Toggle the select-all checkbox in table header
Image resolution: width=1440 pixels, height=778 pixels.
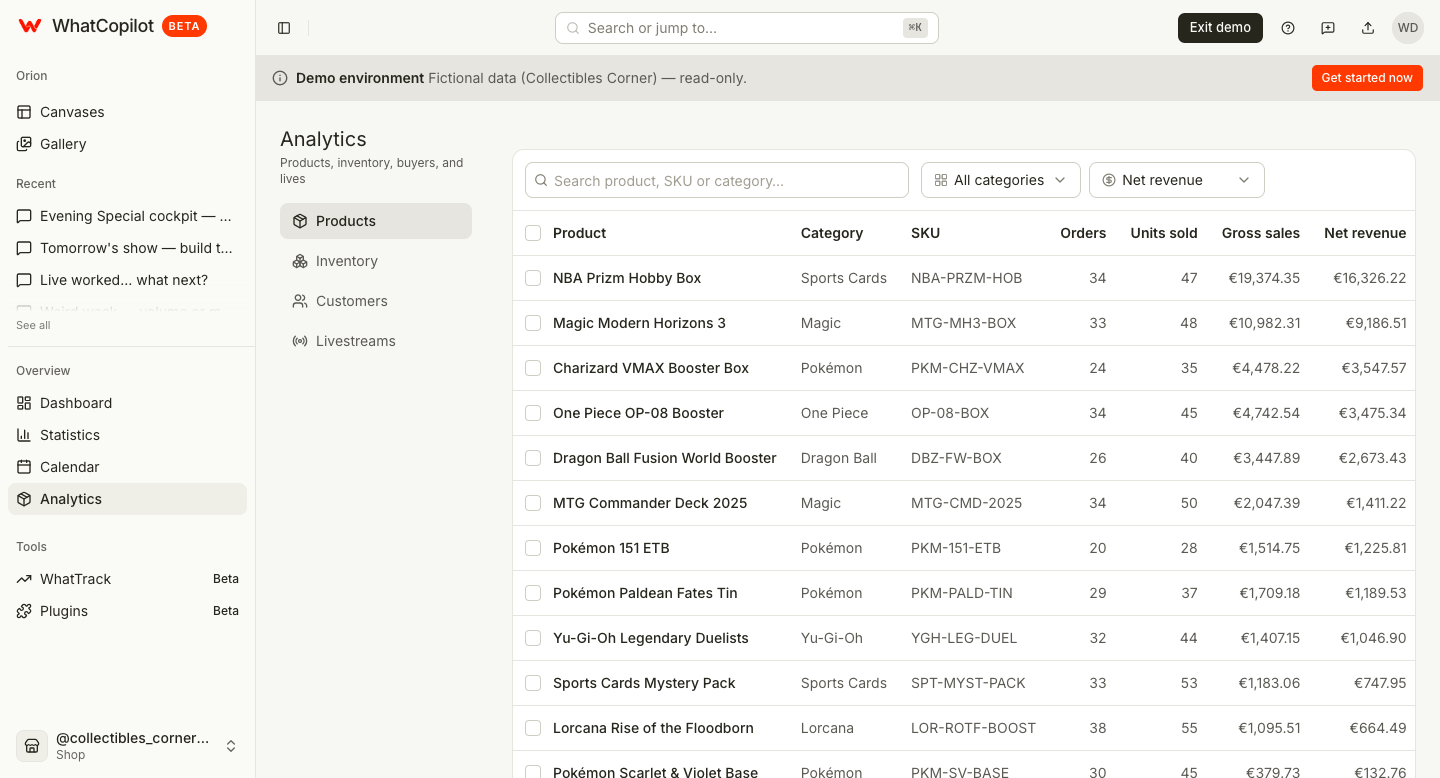533,233
